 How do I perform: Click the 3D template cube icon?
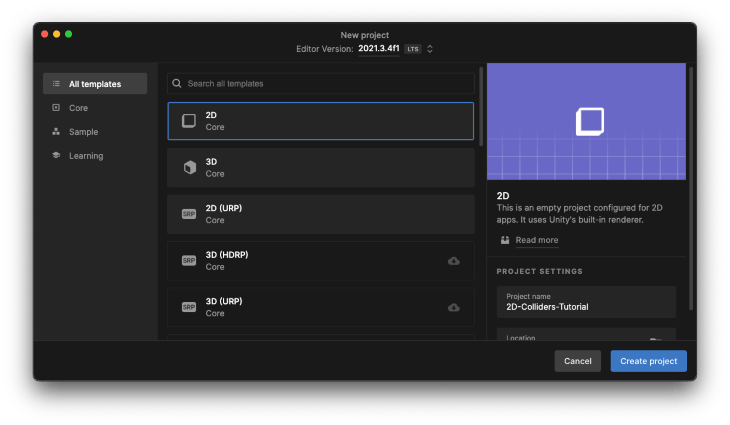coord(188,167)
